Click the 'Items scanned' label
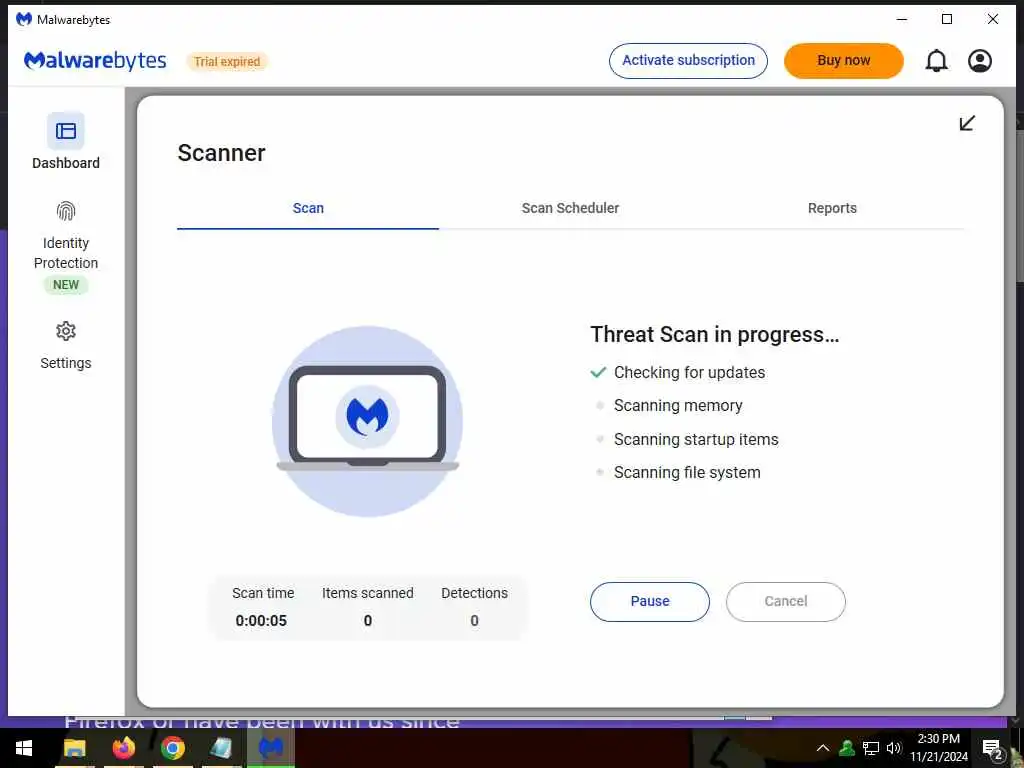The height and width of the screenshot is (768, 1024). click(368, 593)
